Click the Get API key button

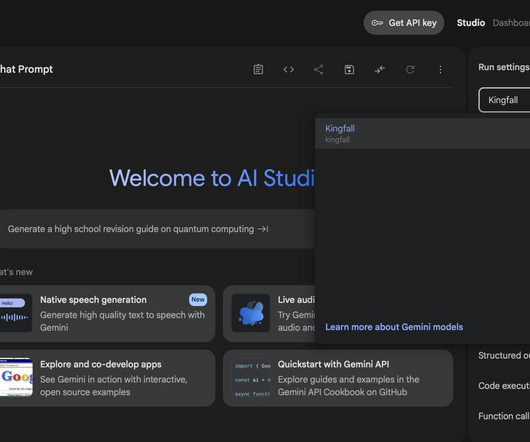(404, 23)
